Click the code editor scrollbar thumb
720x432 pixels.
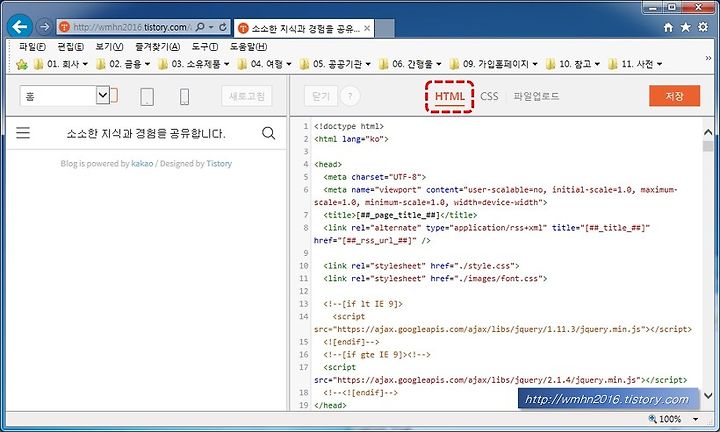point(708,146)
